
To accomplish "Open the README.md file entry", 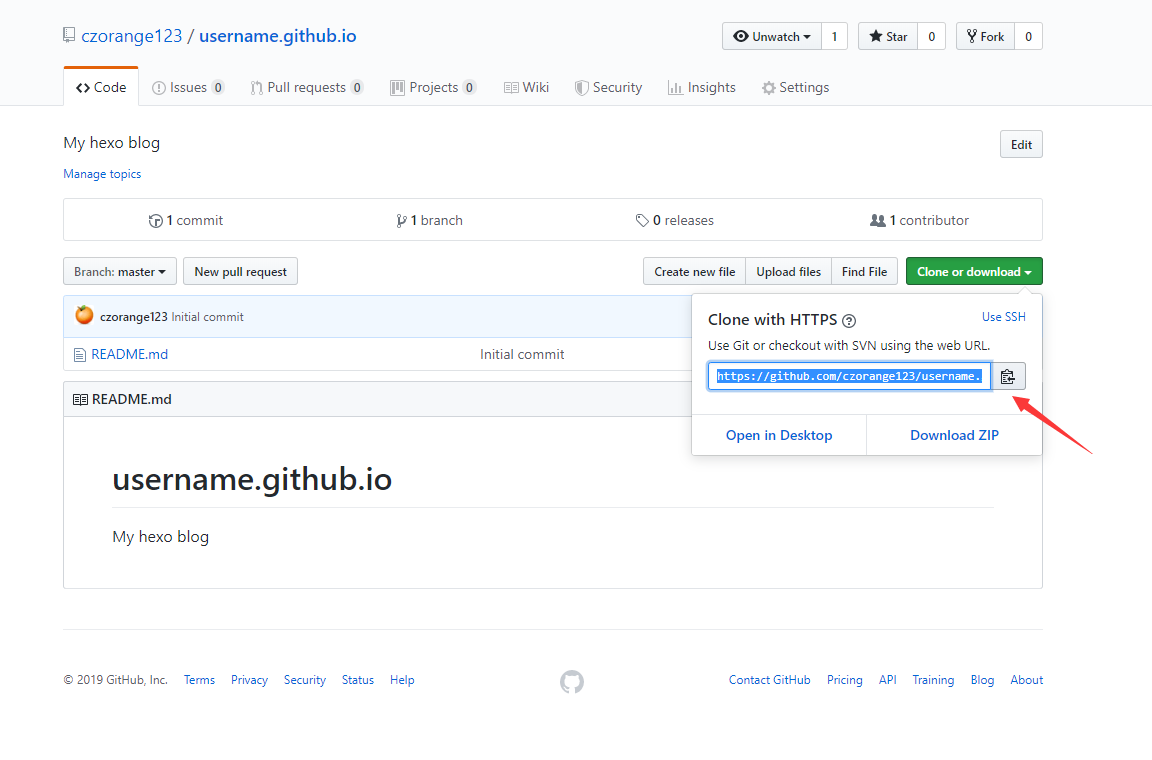I will click(129, 354).
